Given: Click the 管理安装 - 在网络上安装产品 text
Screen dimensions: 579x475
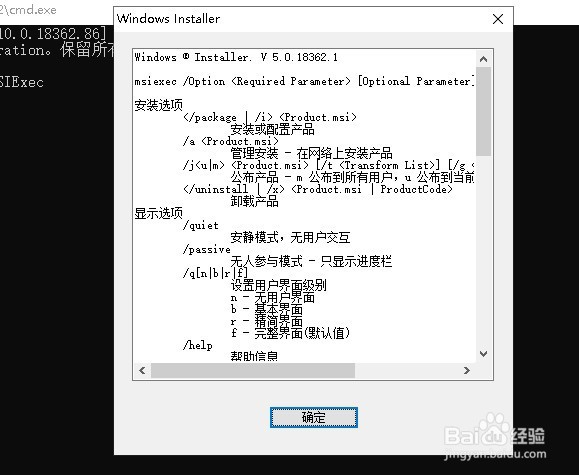Looking at the screenshot, I should [311, 153].
